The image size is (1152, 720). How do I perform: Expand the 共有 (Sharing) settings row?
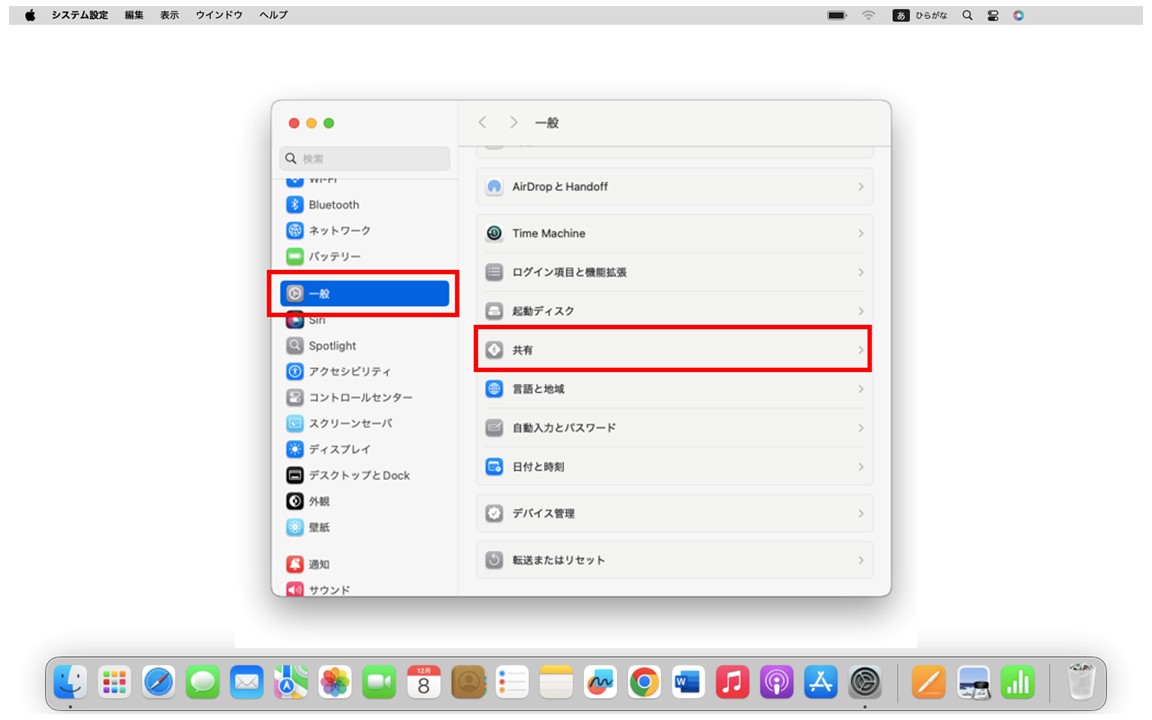coord(673,349)
